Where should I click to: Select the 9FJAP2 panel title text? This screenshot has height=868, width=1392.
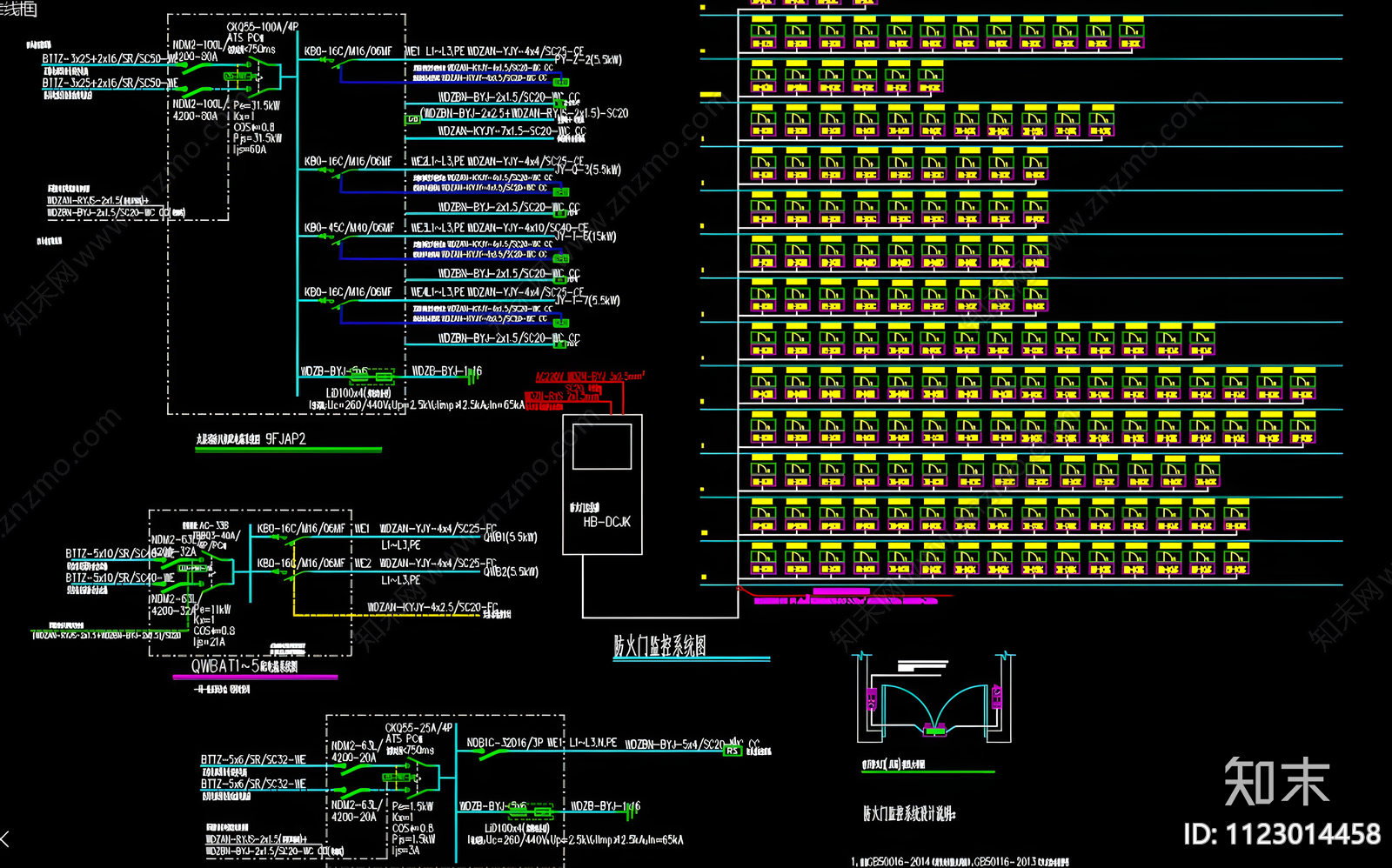pos(251,439)
